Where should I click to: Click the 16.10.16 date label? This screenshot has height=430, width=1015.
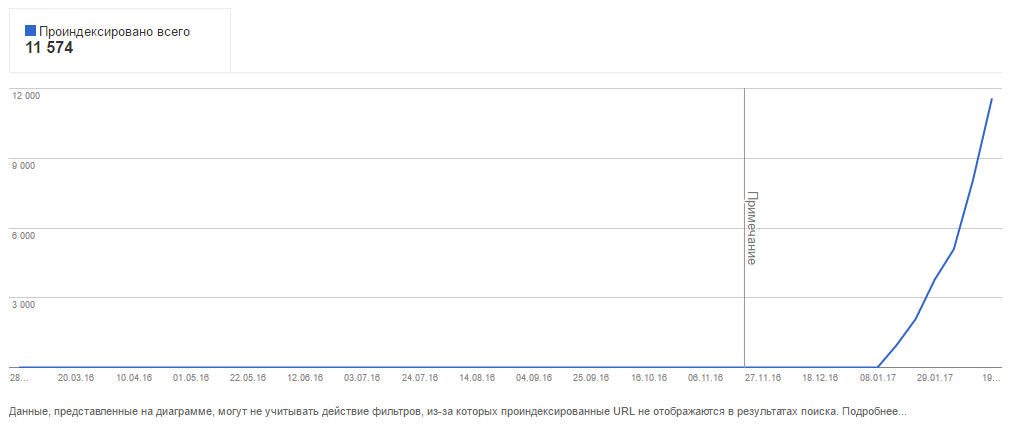(649, 379)
